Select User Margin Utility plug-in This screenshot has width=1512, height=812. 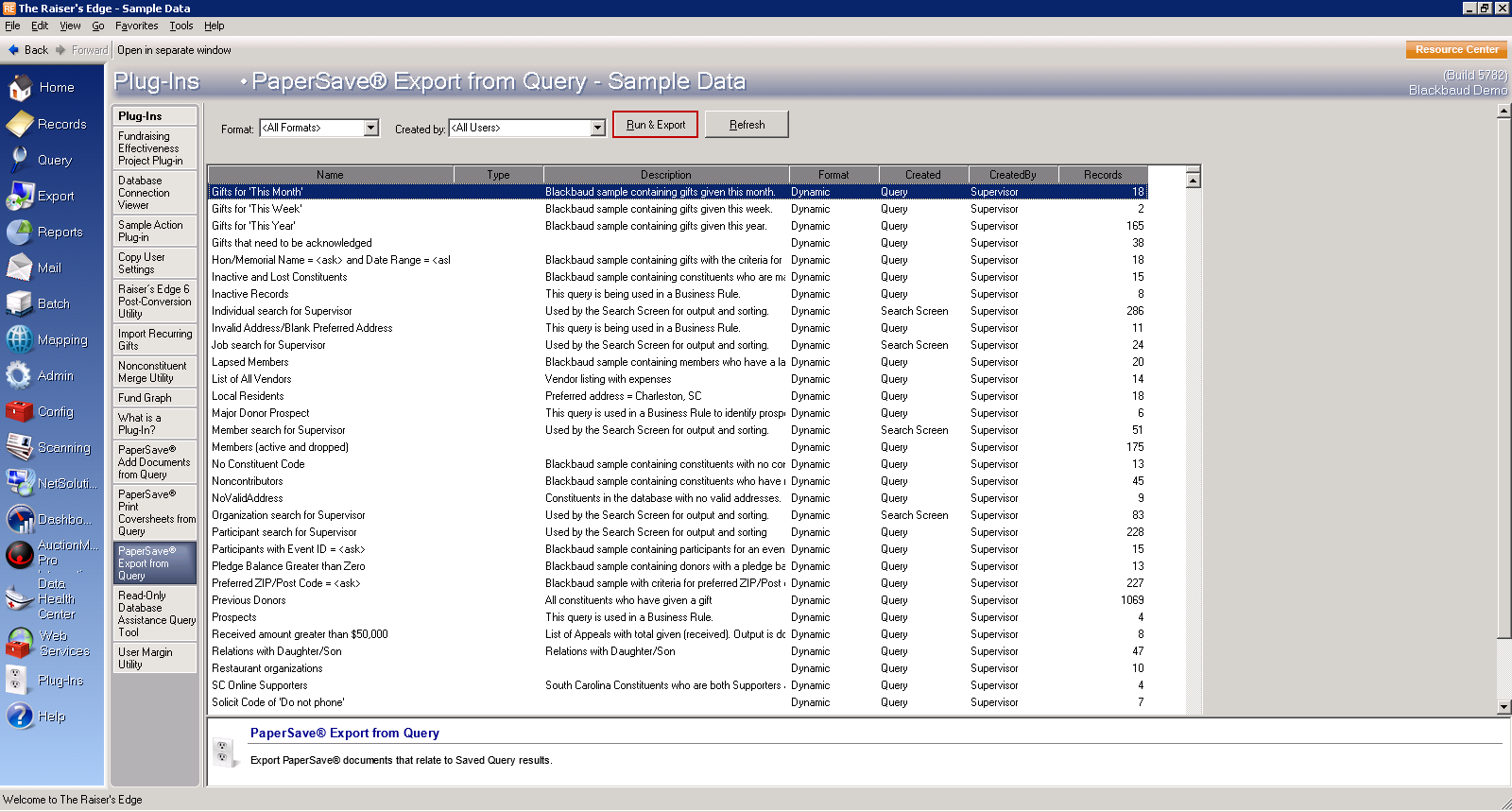tap(155, 658)
